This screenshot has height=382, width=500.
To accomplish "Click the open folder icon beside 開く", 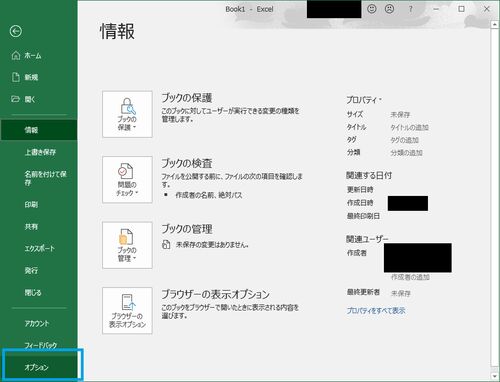I will [15, 99].
